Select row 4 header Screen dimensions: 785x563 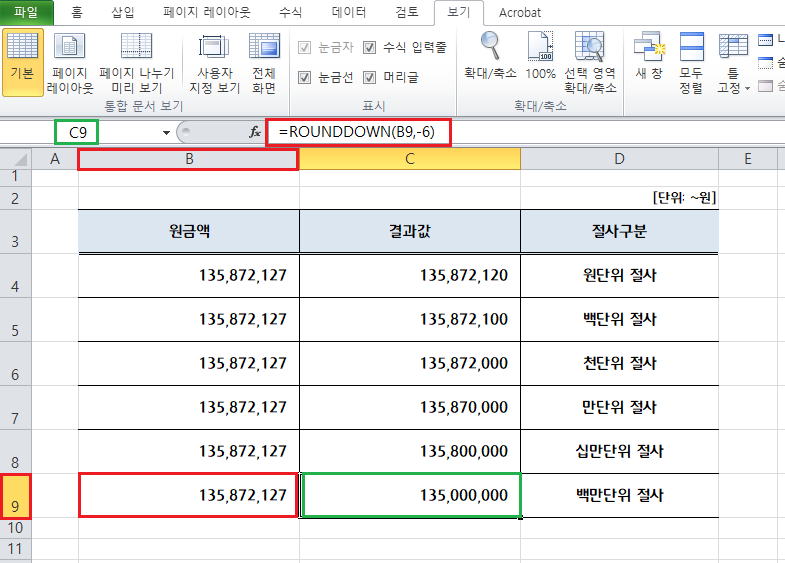click(15, 276)
